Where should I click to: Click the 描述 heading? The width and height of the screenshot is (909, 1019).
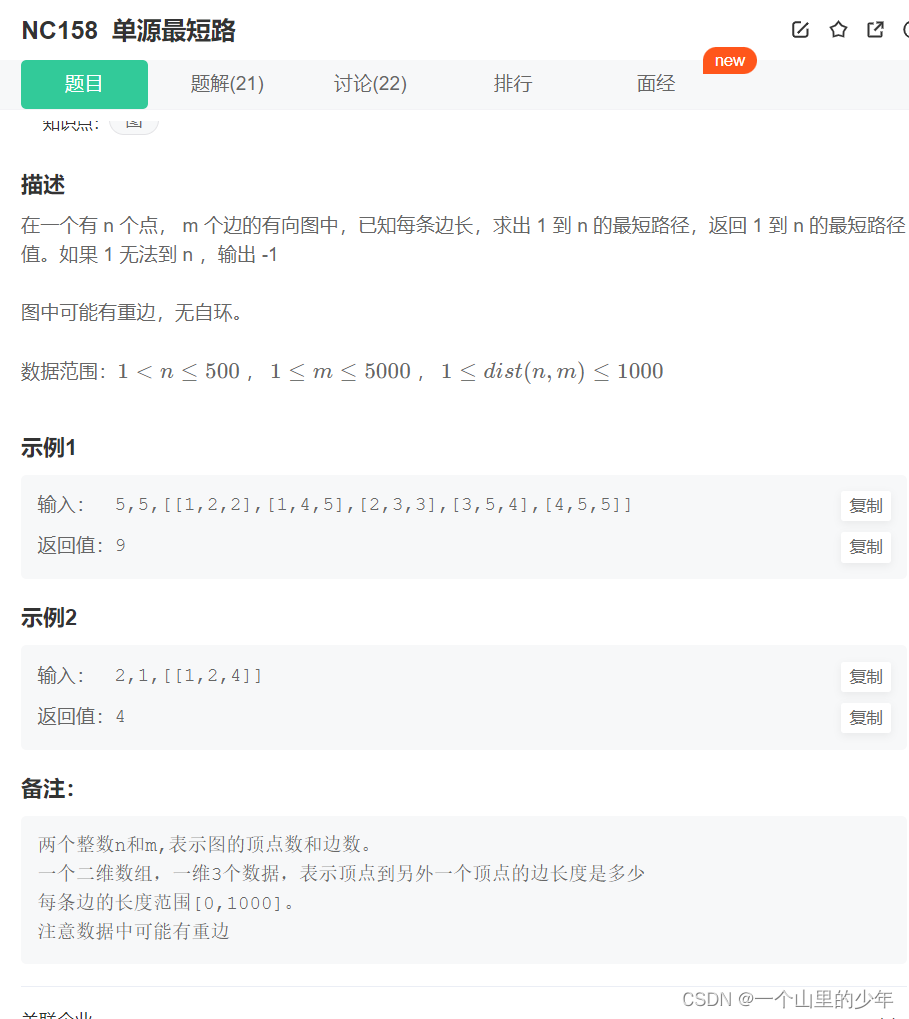coord(43,185)
